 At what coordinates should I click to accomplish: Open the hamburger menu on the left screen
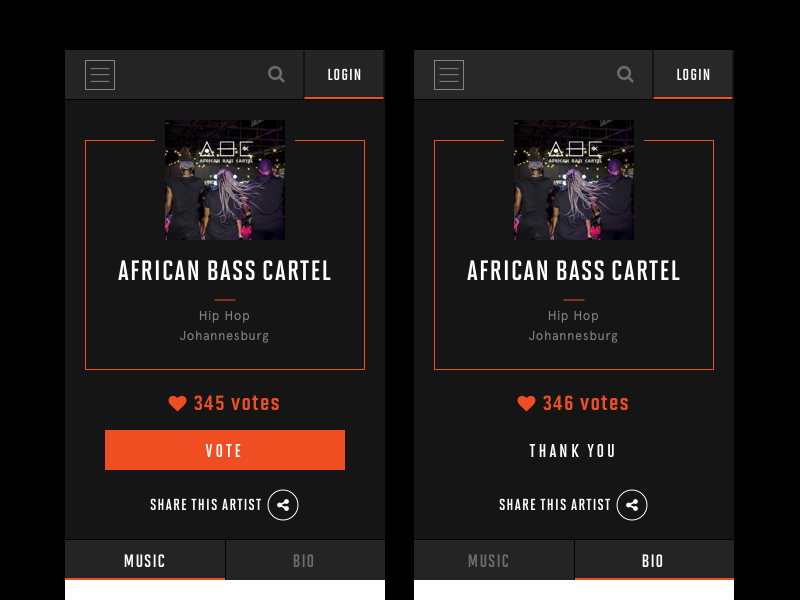100,75
